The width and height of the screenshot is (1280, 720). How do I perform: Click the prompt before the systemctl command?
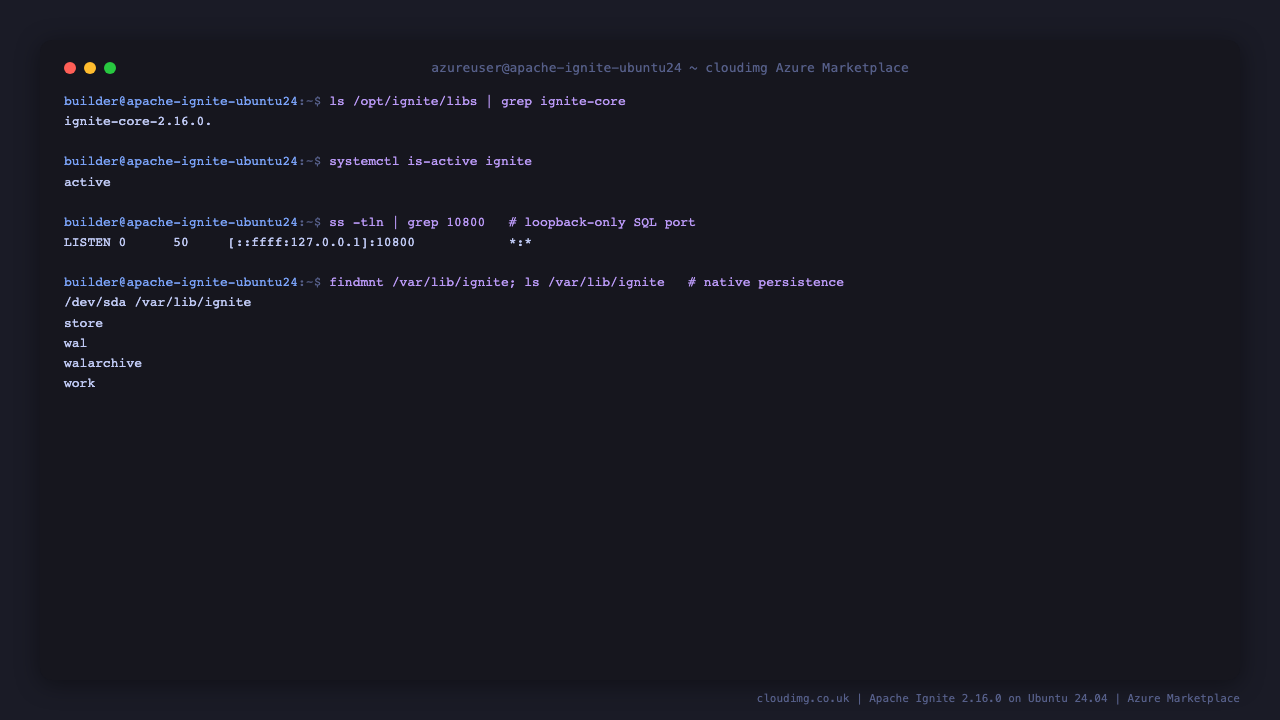[193, 162]
